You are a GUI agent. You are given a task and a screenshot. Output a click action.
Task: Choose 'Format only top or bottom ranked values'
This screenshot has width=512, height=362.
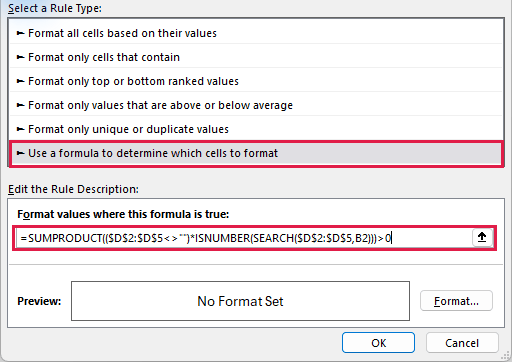(x=256, y=81)
